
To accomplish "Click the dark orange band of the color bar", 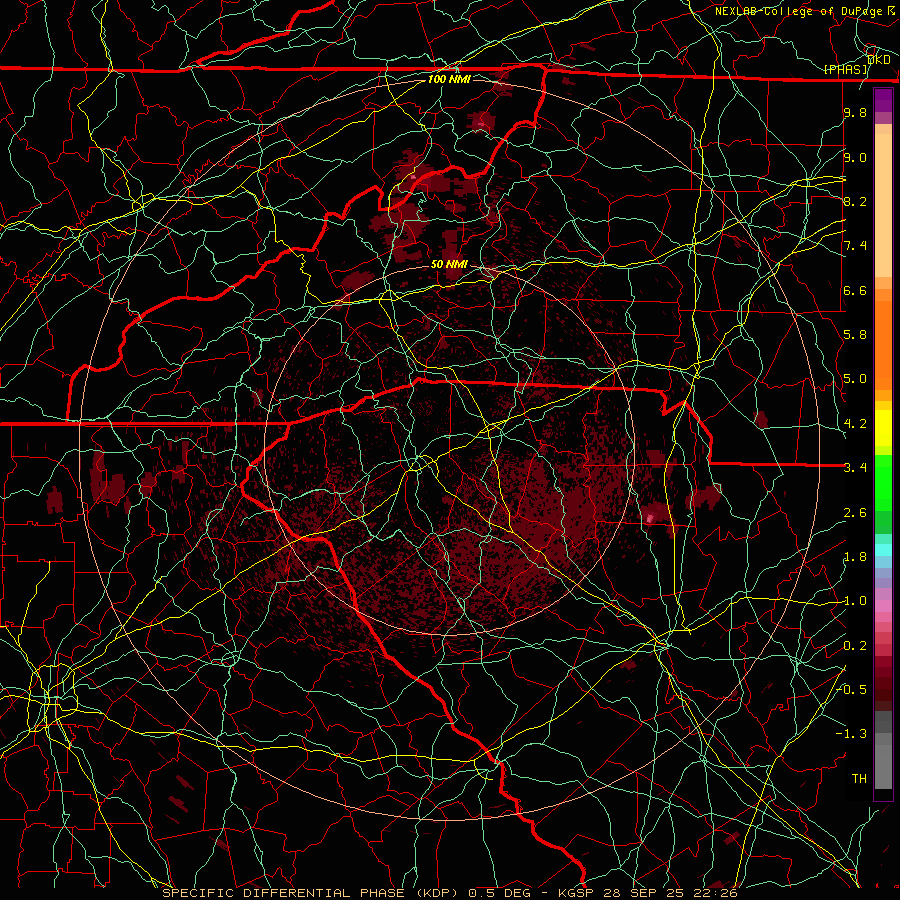I will tap(883, 344).
